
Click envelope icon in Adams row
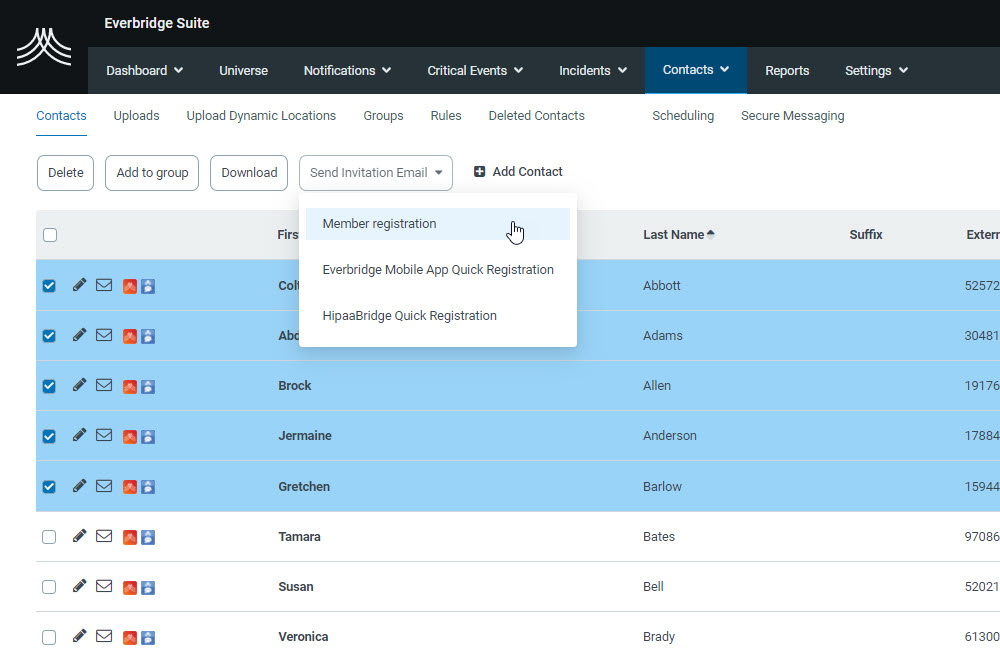point(104,335)
